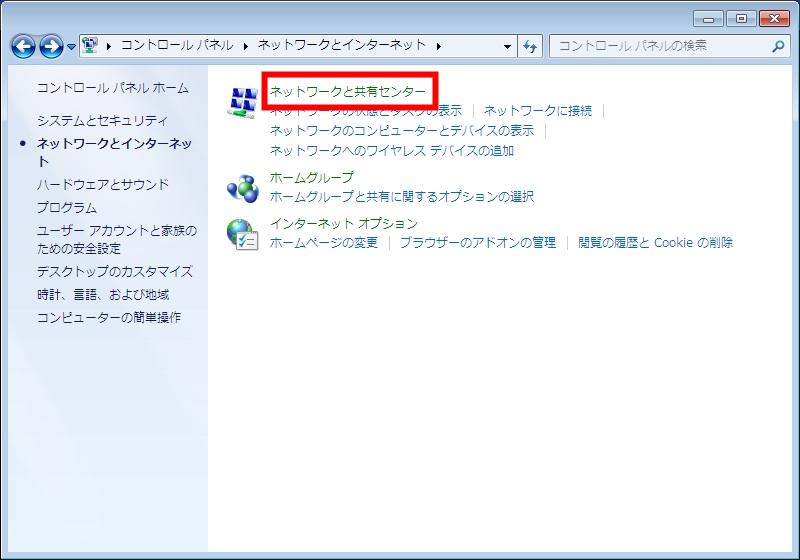Minimize the Control Panel window
Viewport: 800px width, 560px height.
coord(708,19)
